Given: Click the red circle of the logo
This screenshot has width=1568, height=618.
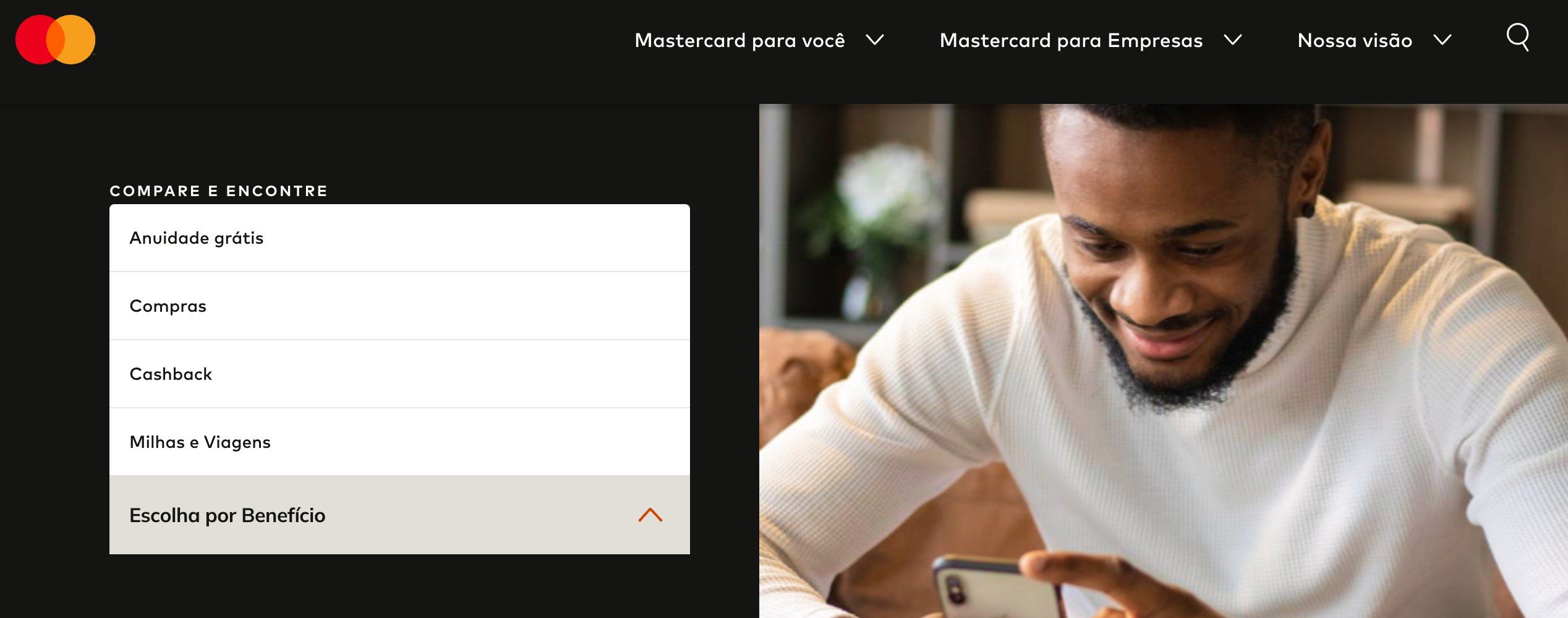Looking at the screenshot, I should coord(36,40).
